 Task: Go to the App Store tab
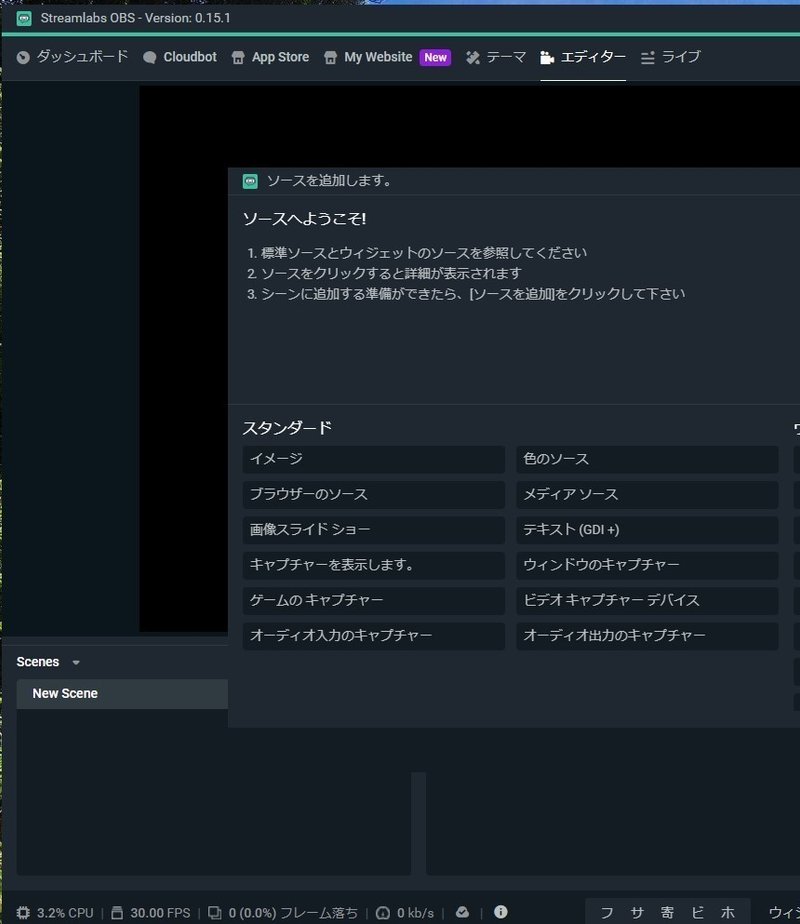[270, 57]
